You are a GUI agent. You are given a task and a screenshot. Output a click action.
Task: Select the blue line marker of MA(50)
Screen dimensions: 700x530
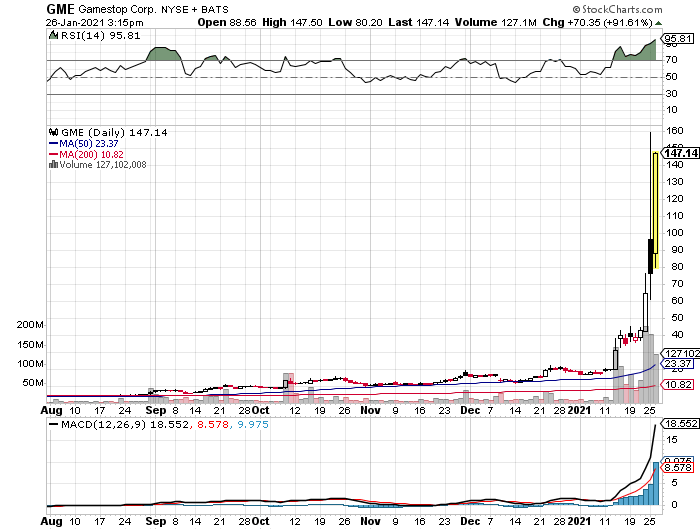[53, 144]
